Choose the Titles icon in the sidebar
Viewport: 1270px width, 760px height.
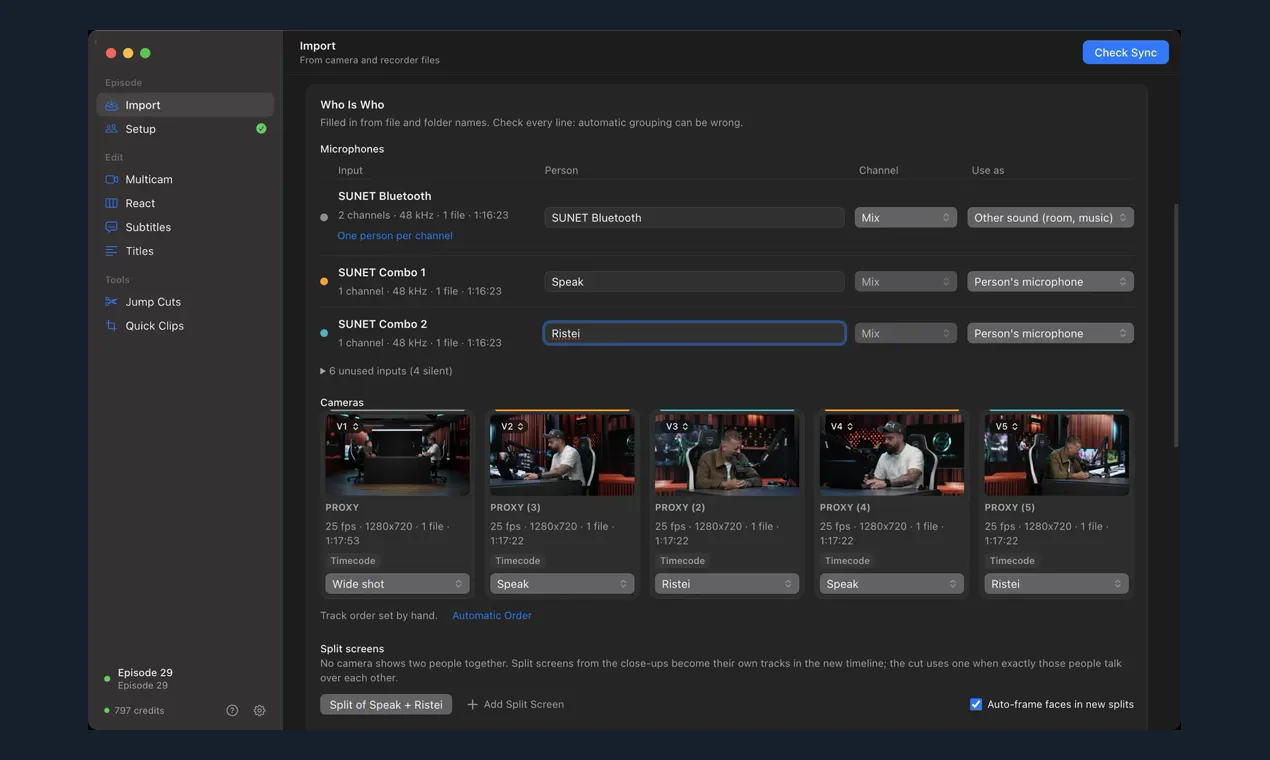click(x=112, y=252)
